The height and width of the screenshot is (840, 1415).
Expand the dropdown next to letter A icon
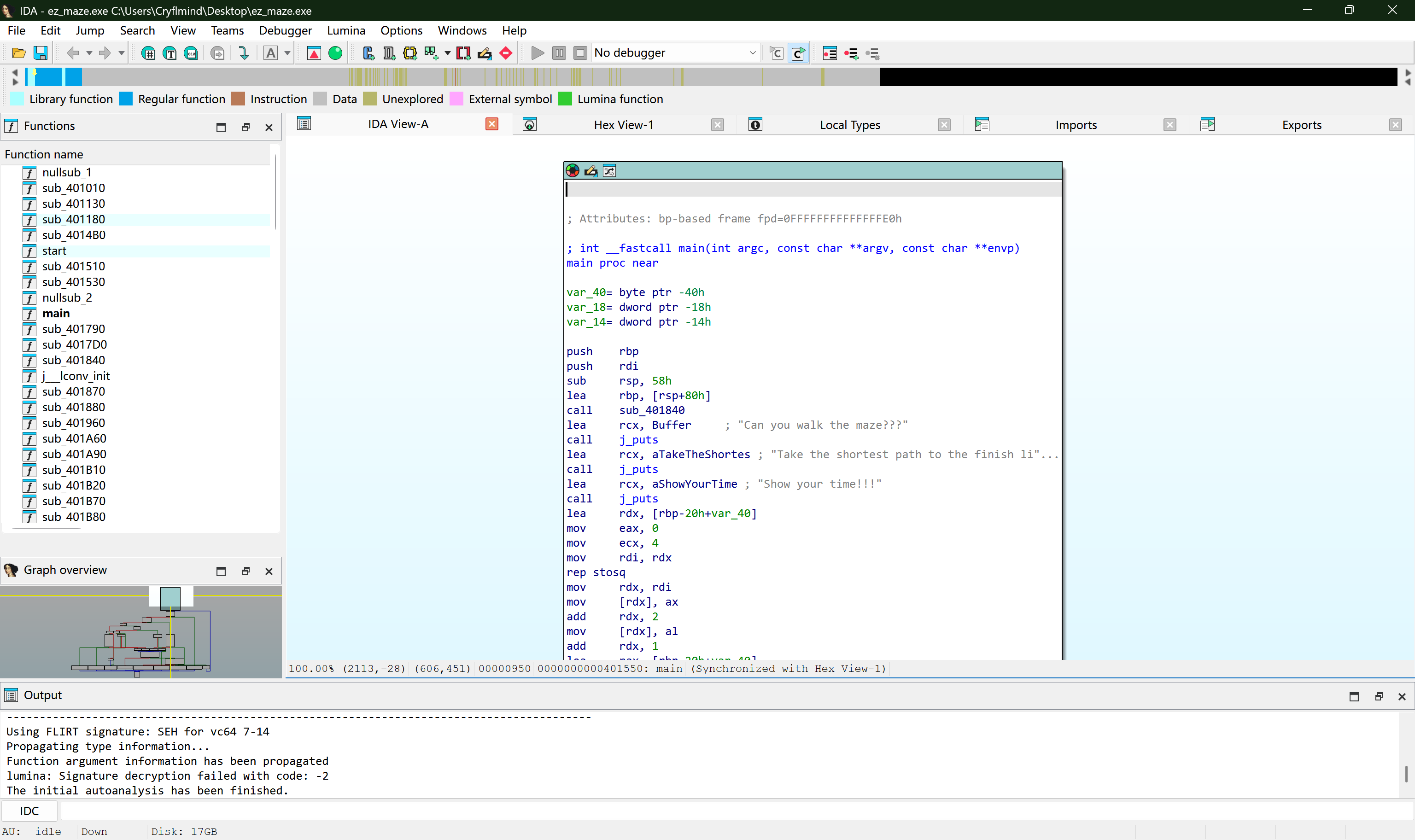(287, 53)
